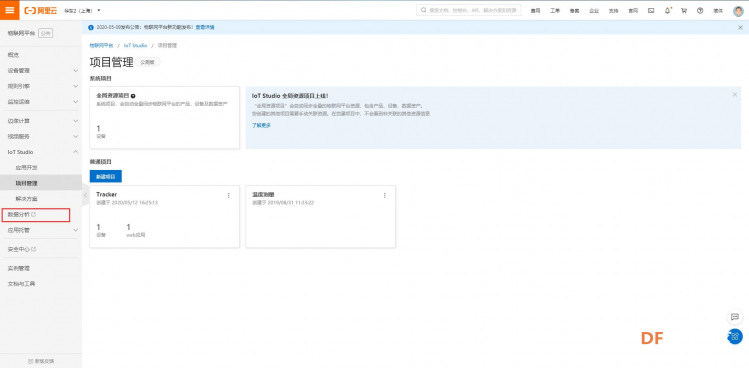Click the 公测版 tag beside the 项目管理 title

pyautogui.click(x=148, y=62)
